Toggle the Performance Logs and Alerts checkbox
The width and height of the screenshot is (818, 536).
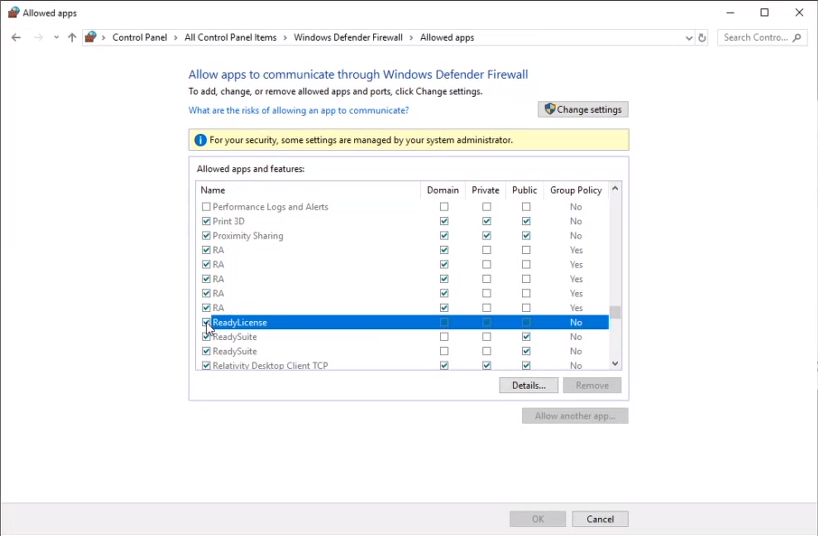(x=206, y=207)
